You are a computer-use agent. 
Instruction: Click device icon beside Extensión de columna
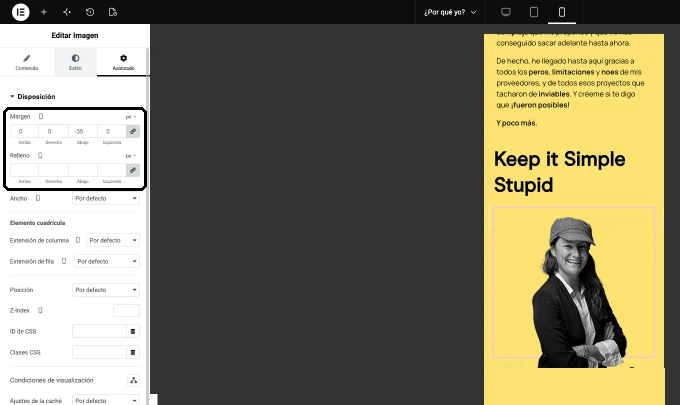78,240
